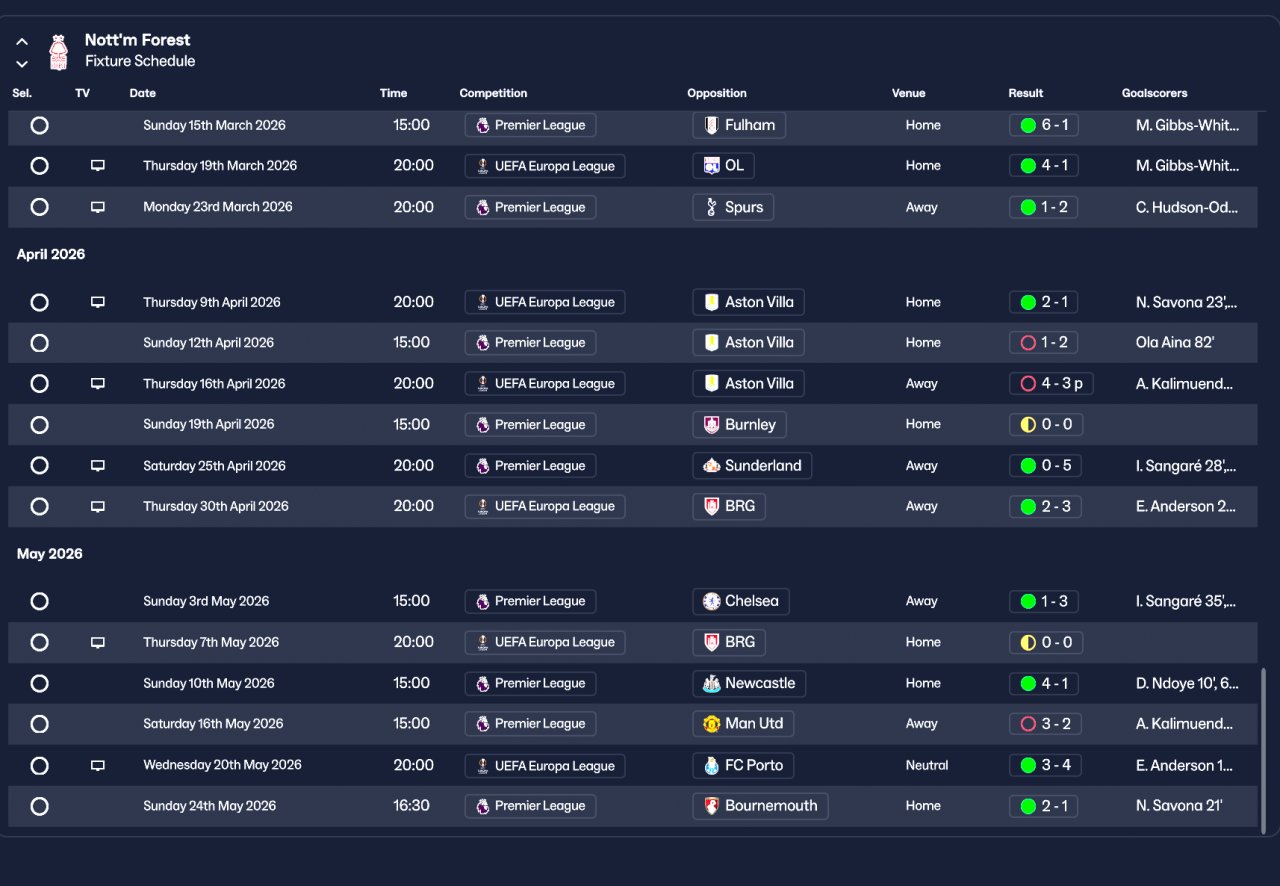
Task: Click the TV icon for Thursday 19th March
Action: [x=98, y=166]
